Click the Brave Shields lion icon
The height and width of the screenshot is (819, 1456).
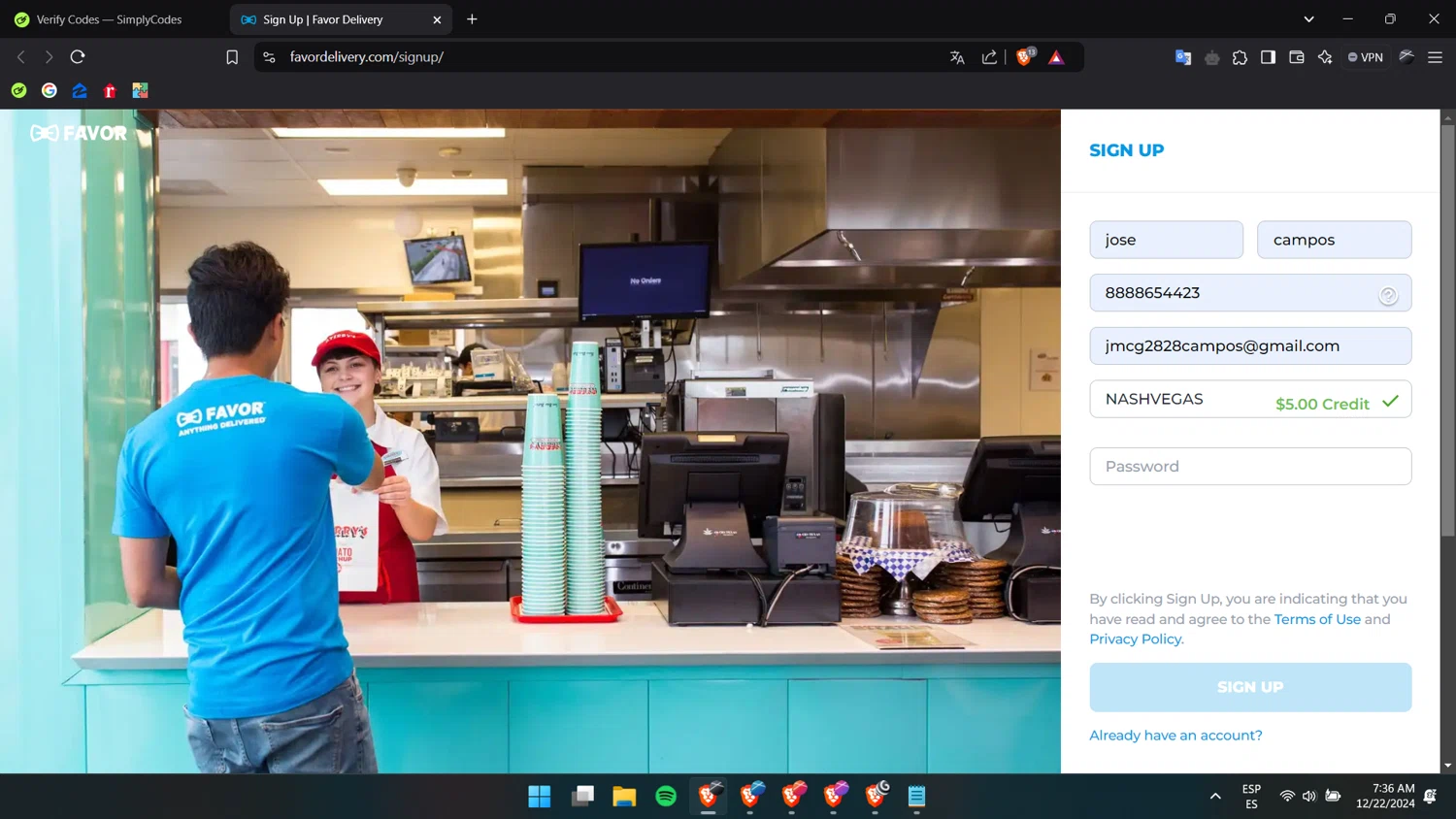pyautogui.click(x=1024, y=57)
